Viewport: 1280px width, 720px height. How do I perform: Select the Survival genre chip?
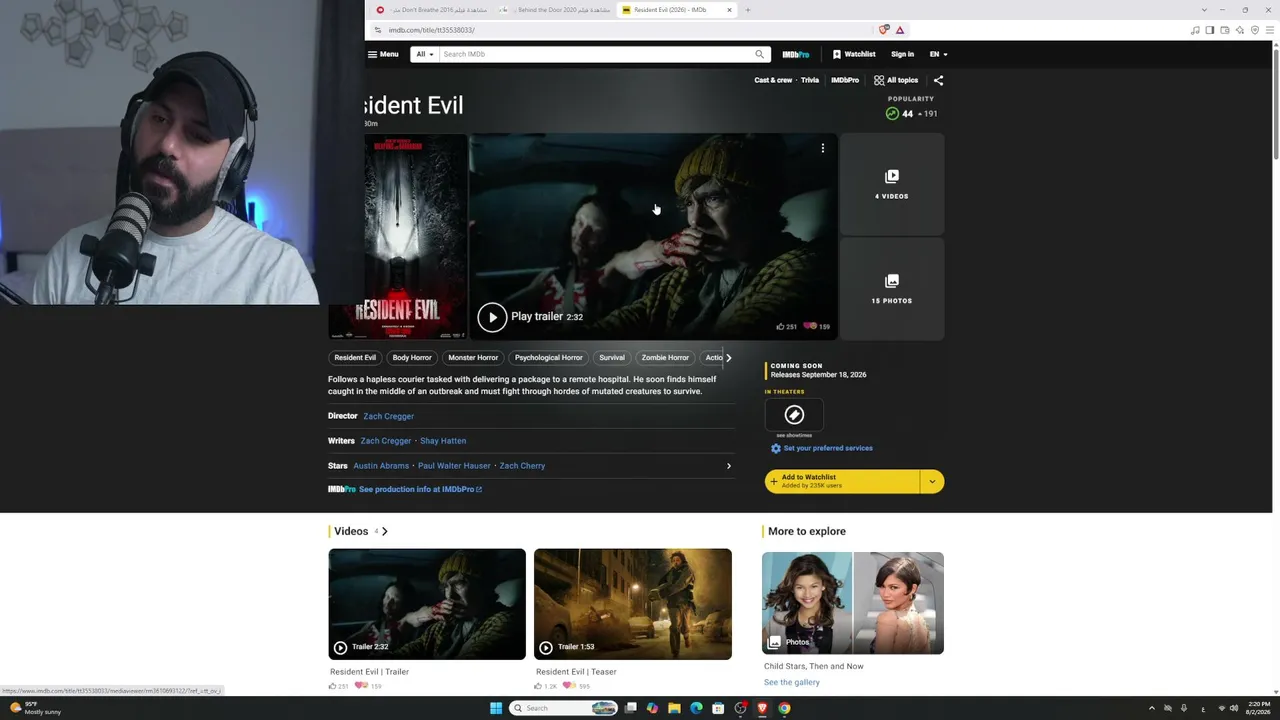612,357
